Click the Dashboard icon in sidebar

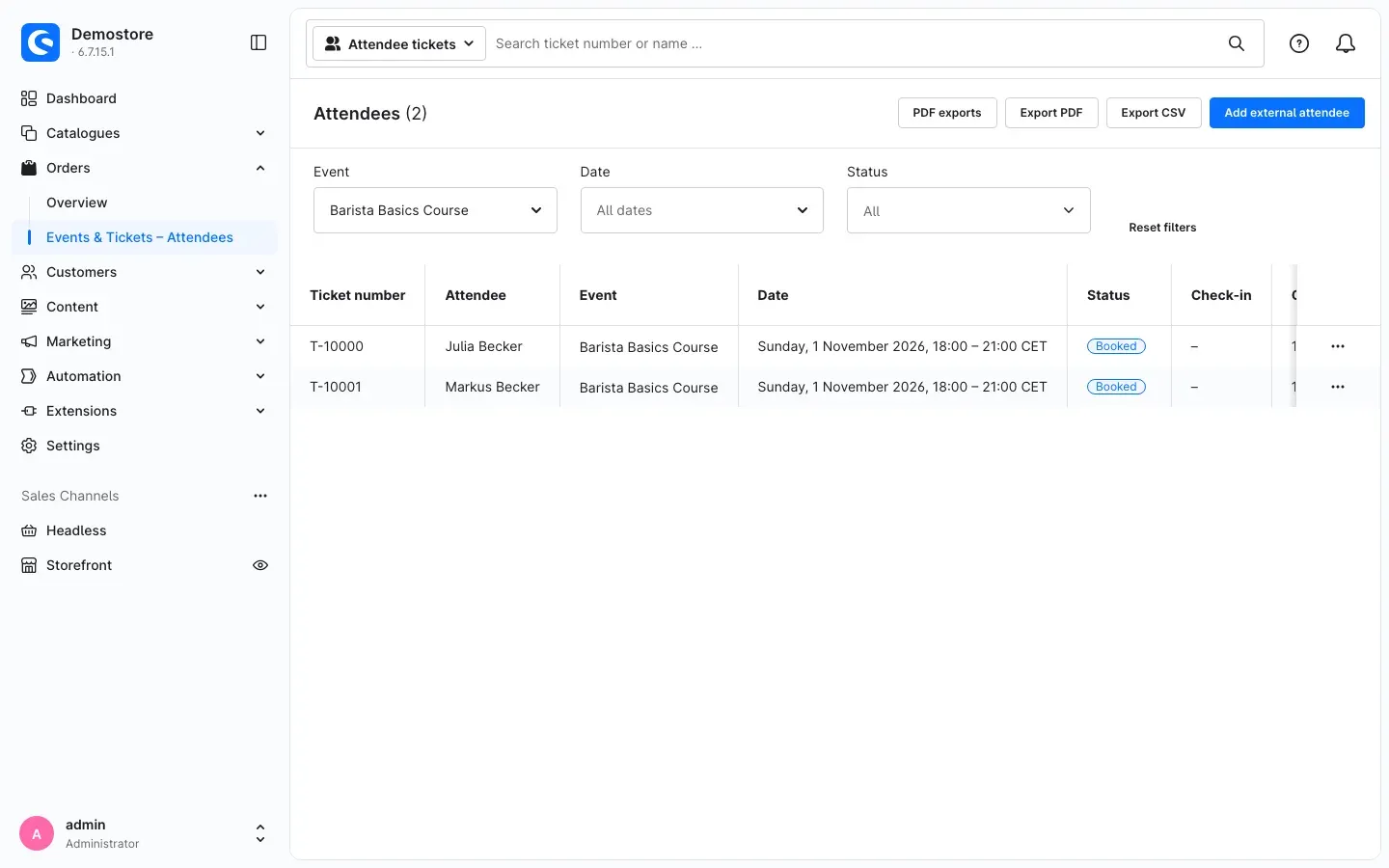[x=29, y=98]
